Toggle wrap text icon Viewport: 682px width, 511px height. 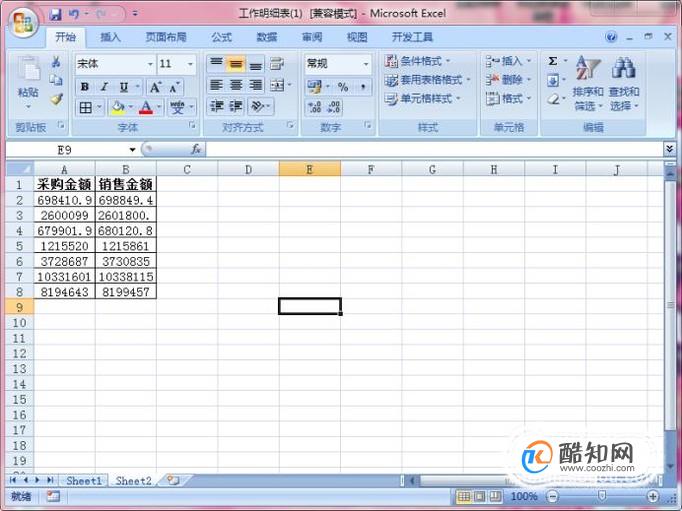[x=277, y=64]
